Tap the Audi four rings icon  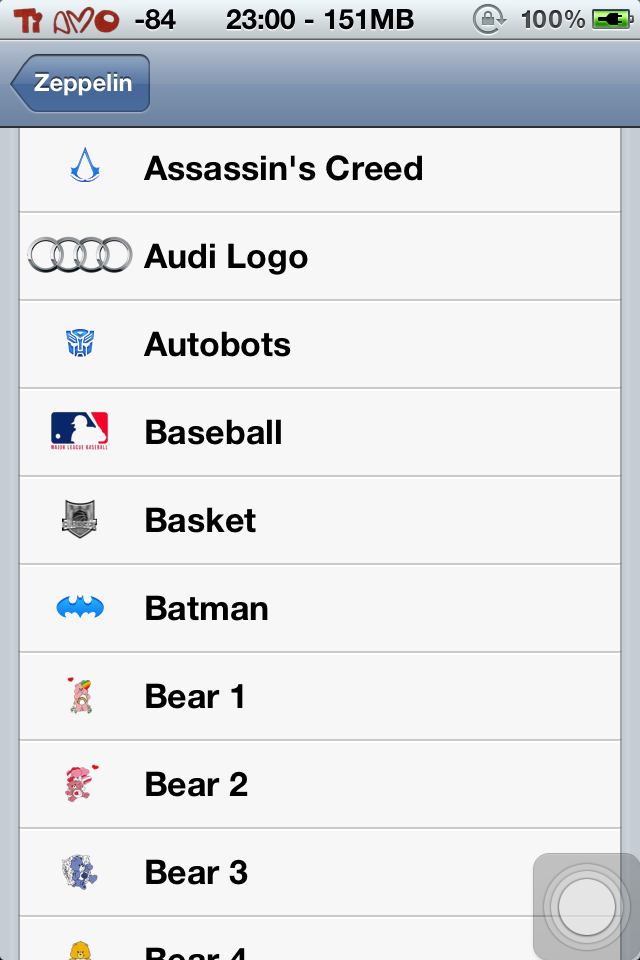pyautogui.click(x=80, y=255)
